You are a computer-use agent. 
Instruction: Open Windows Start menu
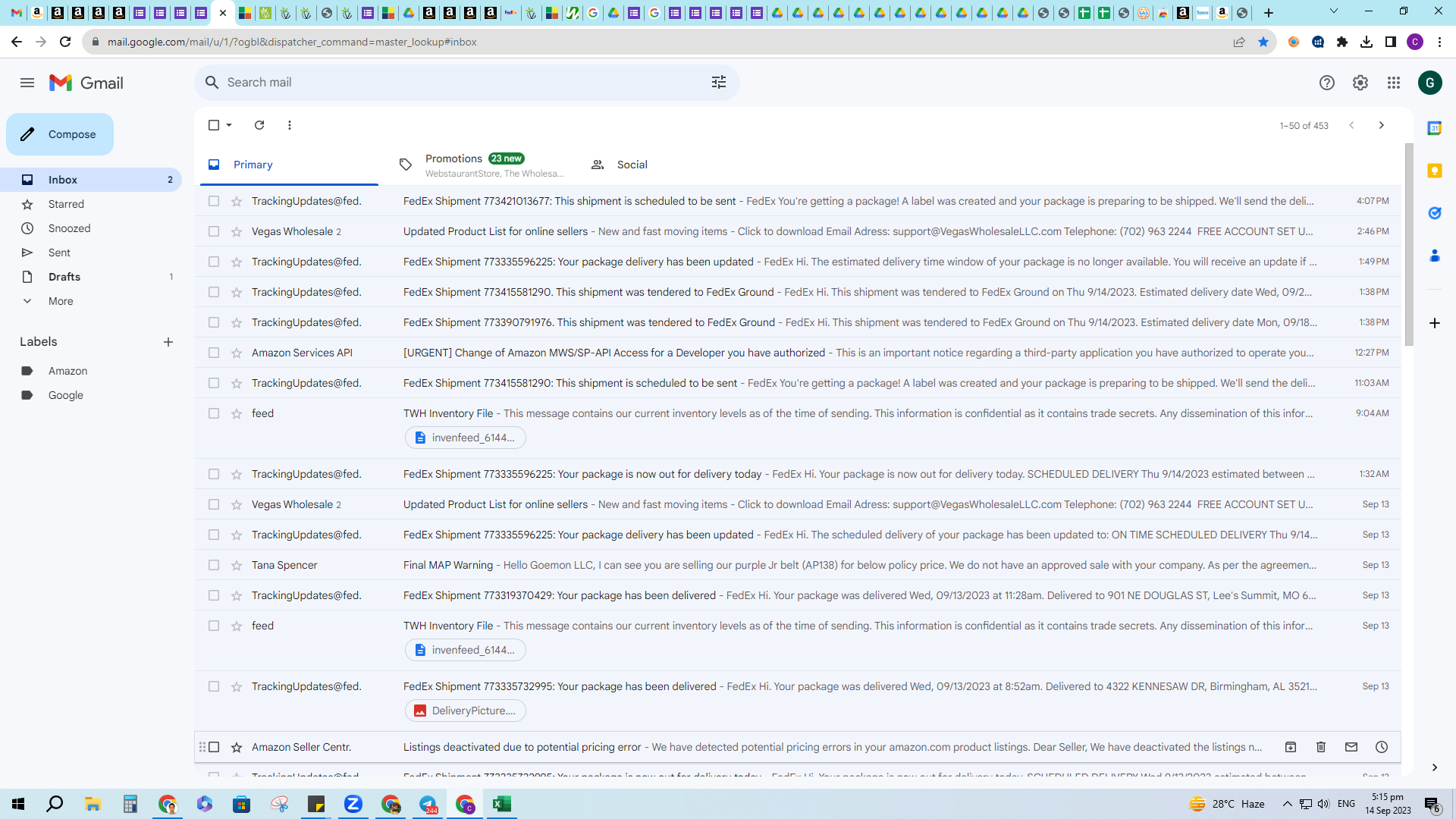[x=18, y=804]
